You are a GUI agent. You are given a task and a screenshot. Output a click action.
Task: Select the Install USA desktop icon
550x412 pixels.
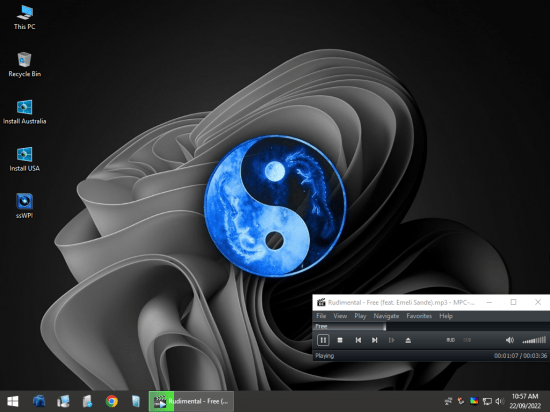tap(24, 159)
